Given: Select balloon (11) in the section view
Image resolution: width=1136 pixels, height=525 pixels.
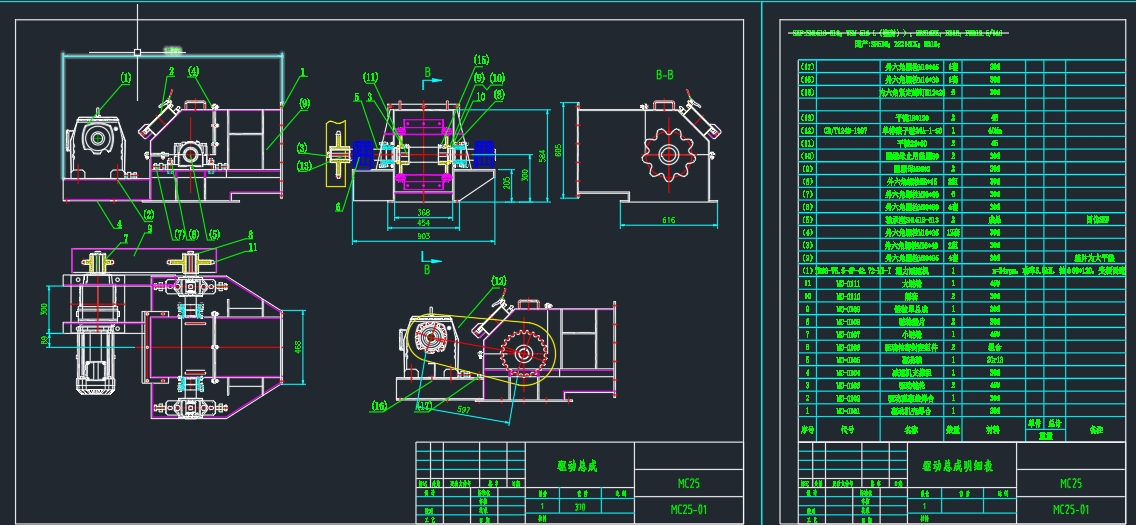Looking at the screenshot, I should click(370, 77).
